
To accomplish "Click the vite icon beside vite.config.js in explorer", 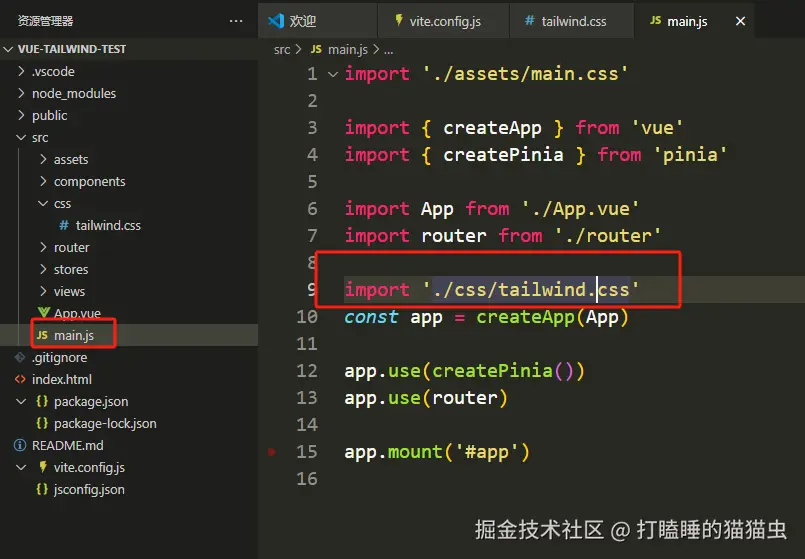I will 43,467.
